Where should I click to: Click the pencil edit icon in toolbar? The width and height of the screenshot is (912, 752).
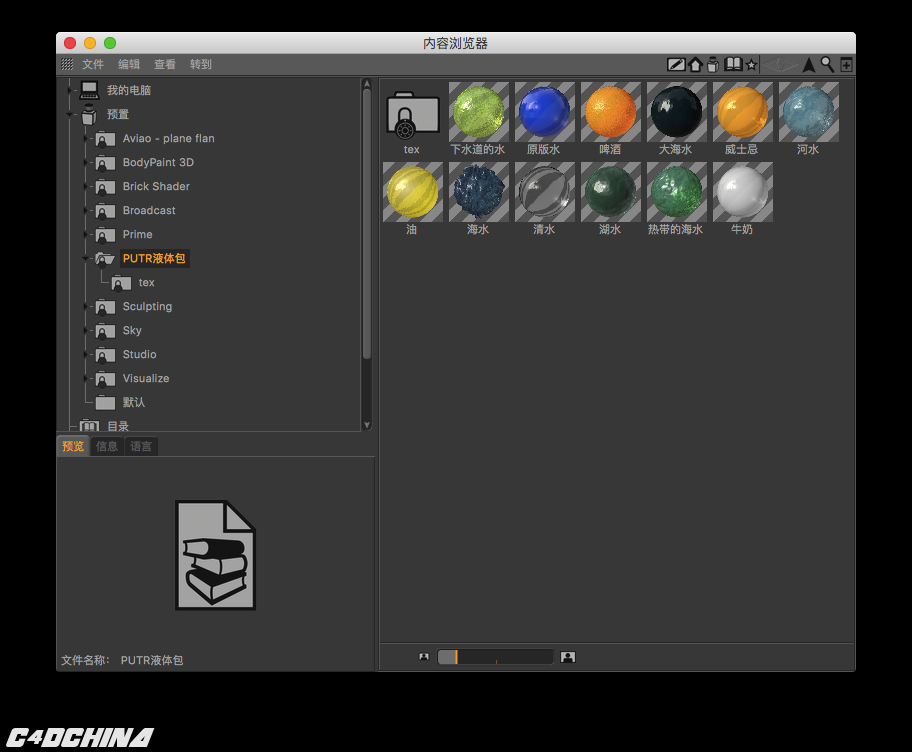675,65
